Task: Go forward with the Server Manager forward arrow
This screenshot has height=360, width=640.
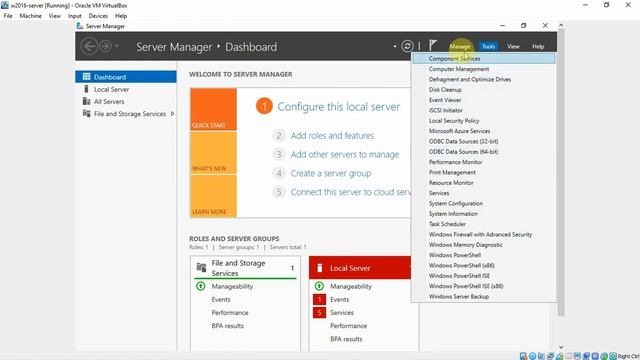Action: [105, 46]
